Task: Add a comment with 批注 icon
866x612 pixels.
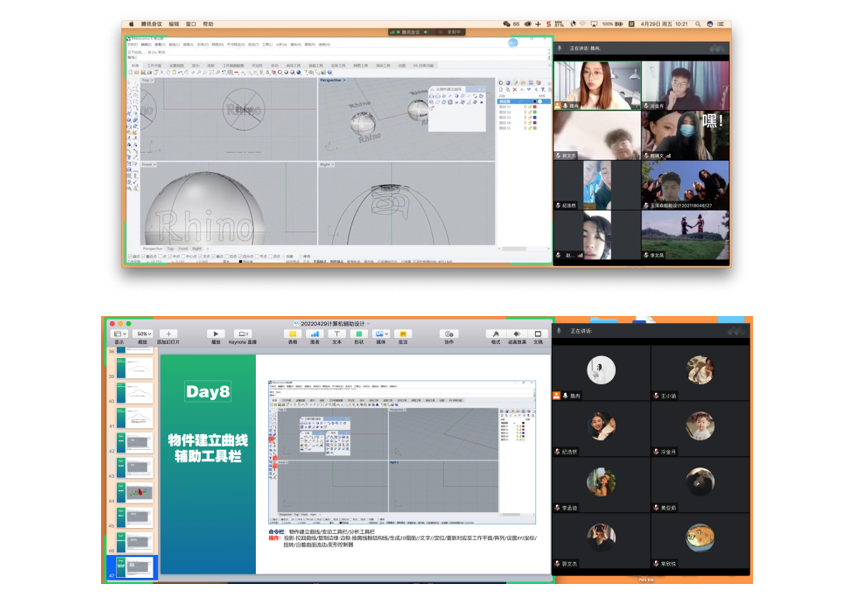Action: pyautogui.click(x=403, y=334)
